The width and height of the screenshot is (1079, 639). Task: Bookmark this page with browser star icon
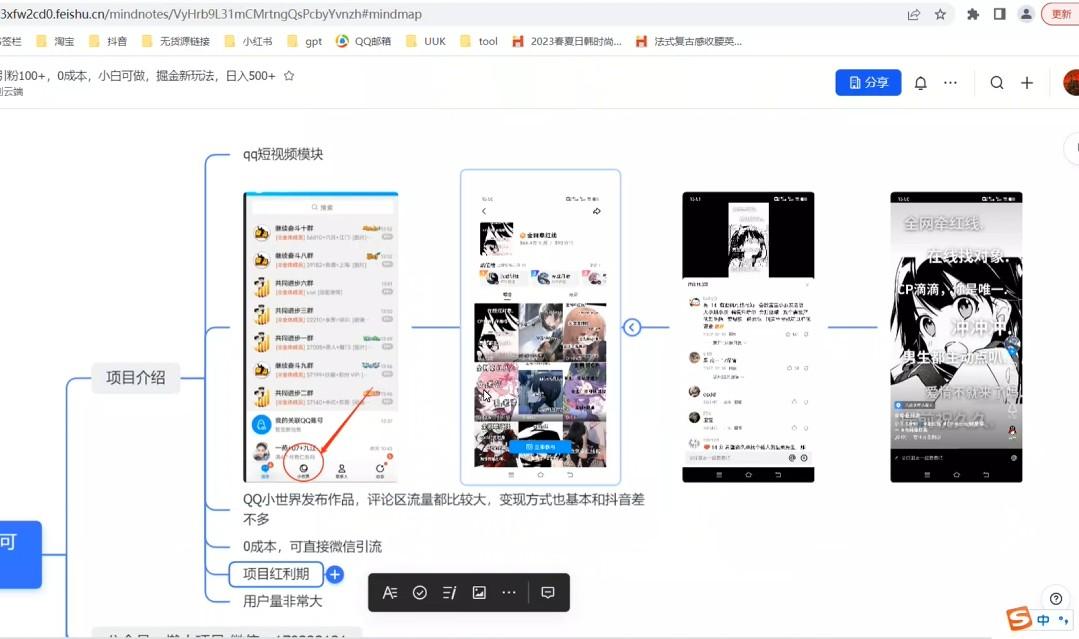(940, 15)
